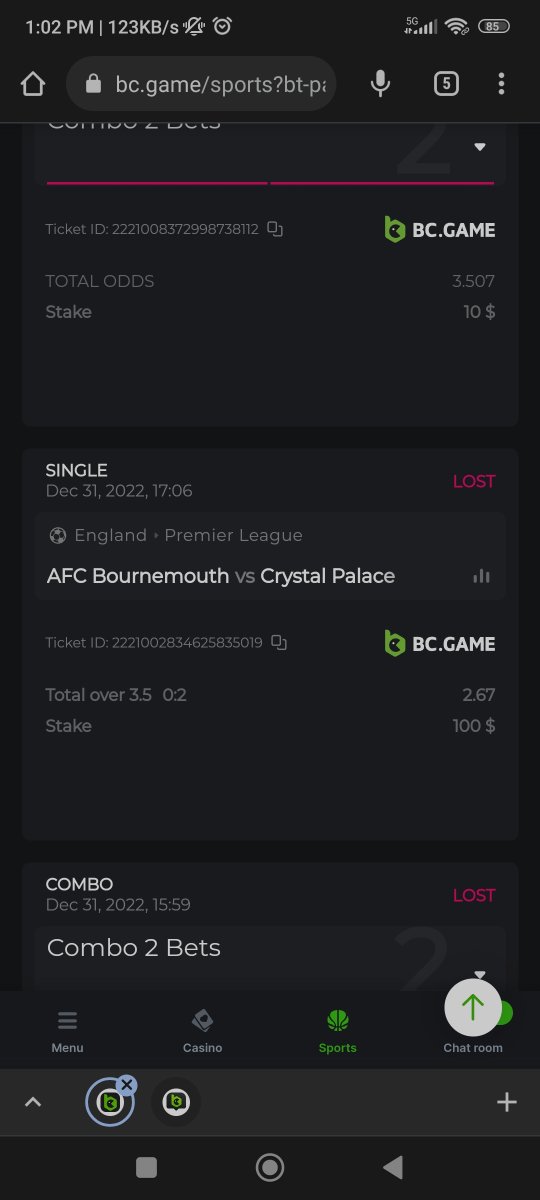
Task: Expand the browser tab strip chevron
Action: 33,1102
